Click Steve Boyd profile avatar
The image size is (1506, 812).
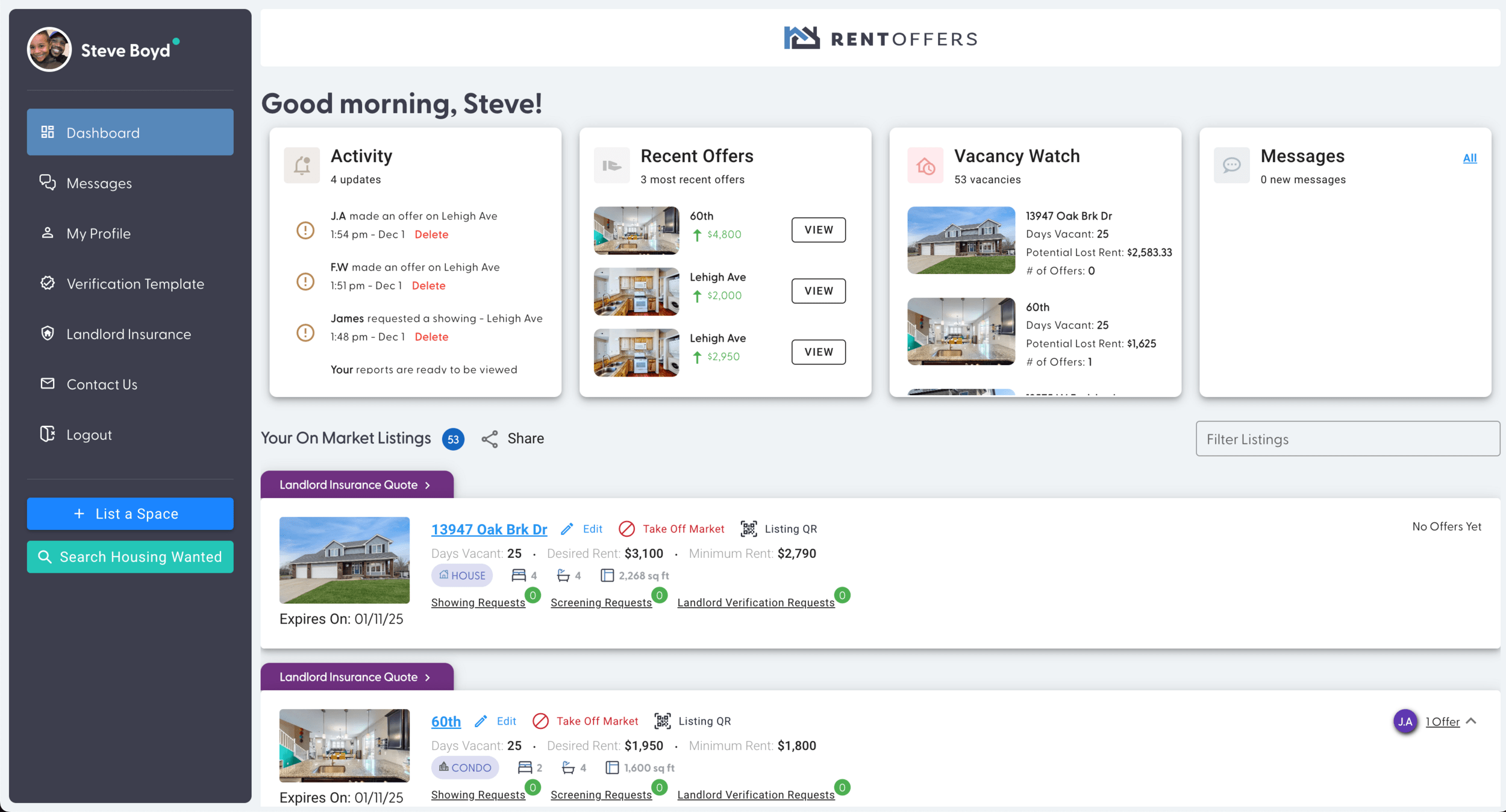[x=49, y=49]
